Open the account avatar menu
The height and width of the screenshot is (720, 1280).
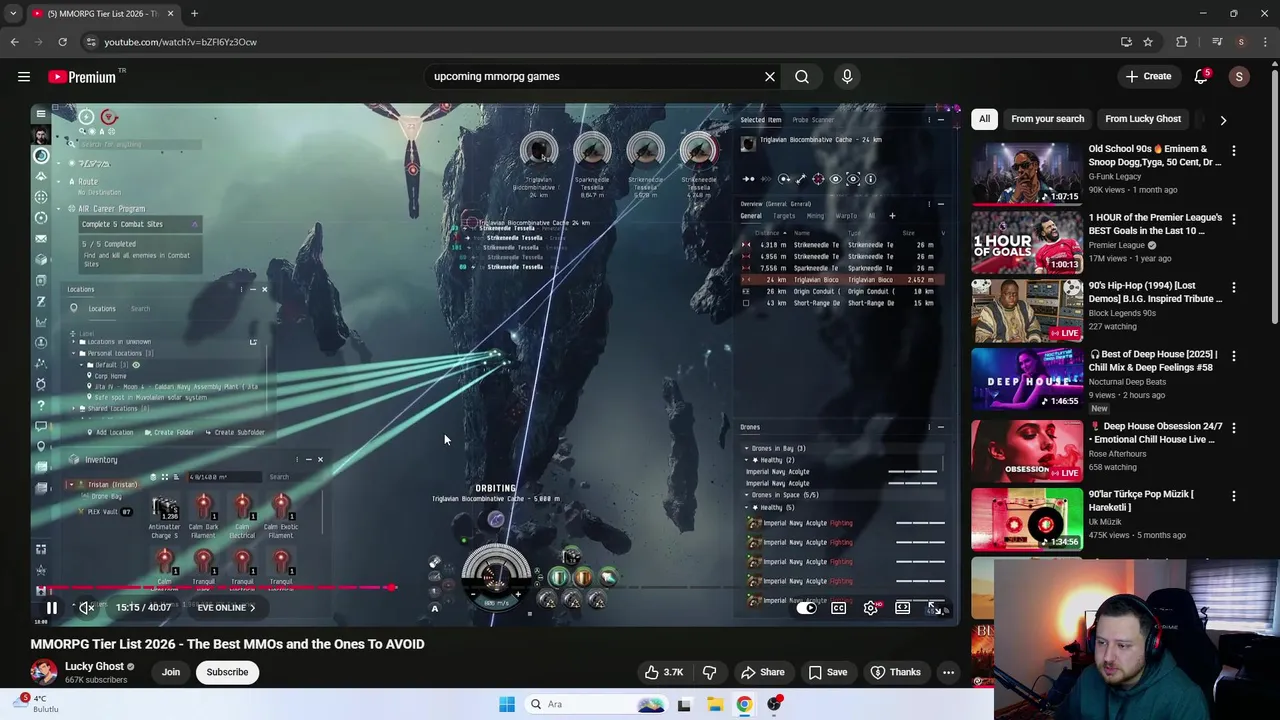(x=1239, y=76)
